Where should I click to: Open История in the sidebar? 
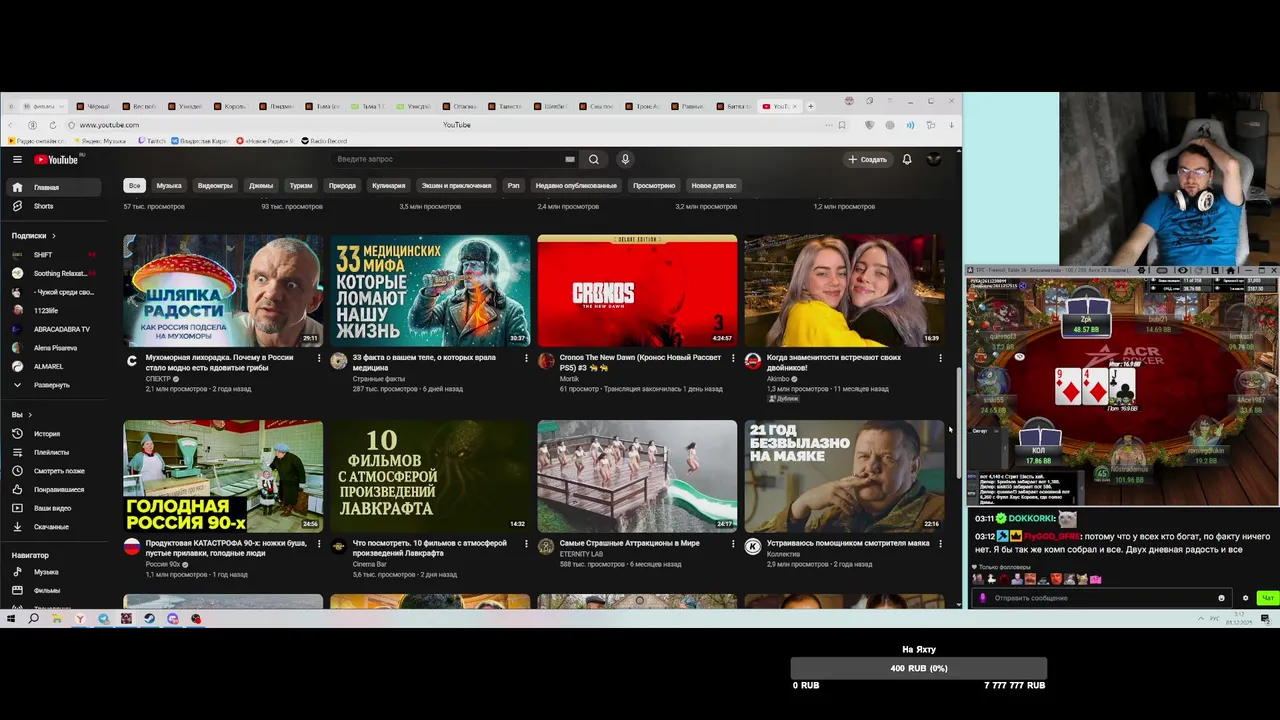52,434
